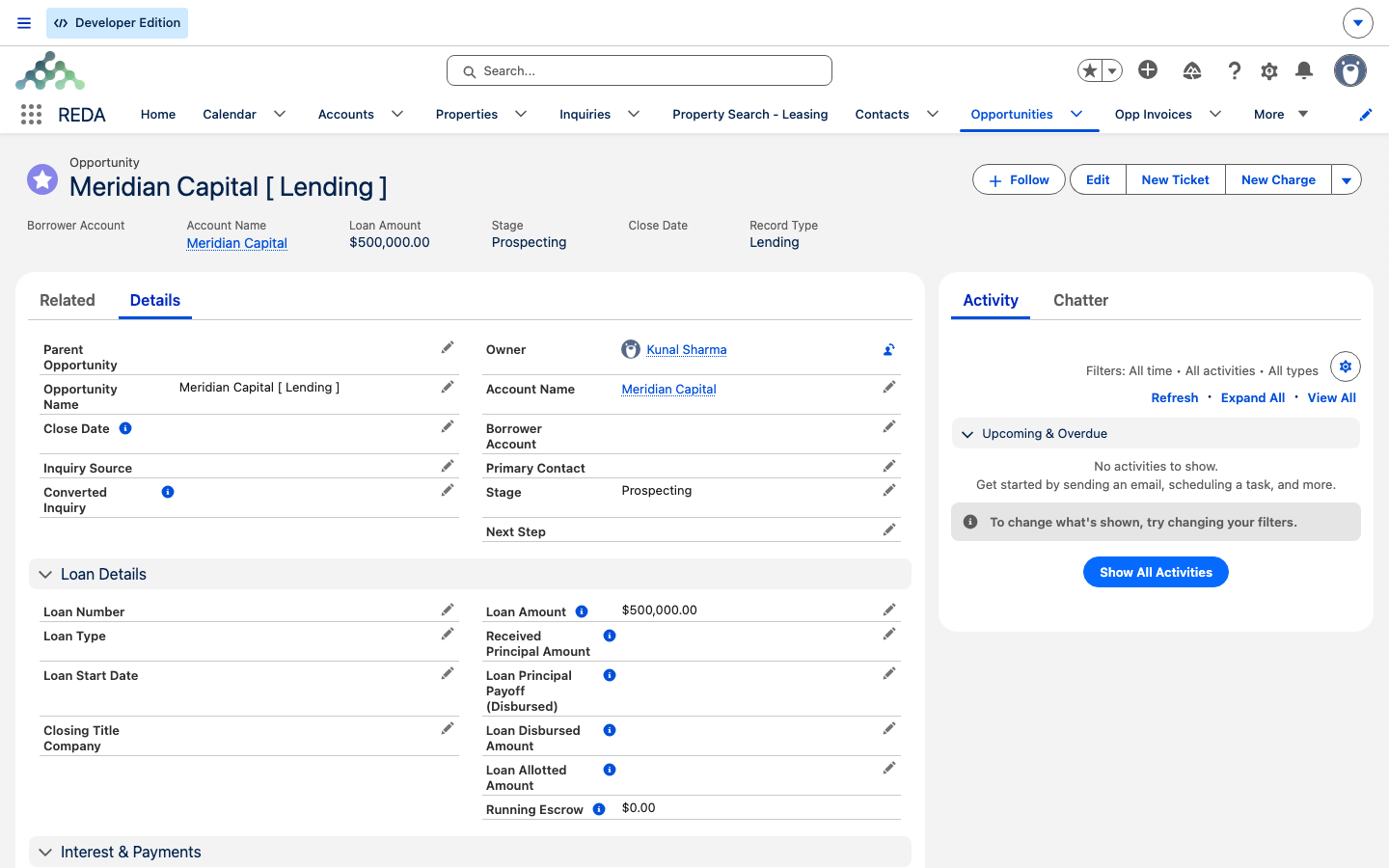
Task: Click into the global Search field
Action: pos(640,70)
